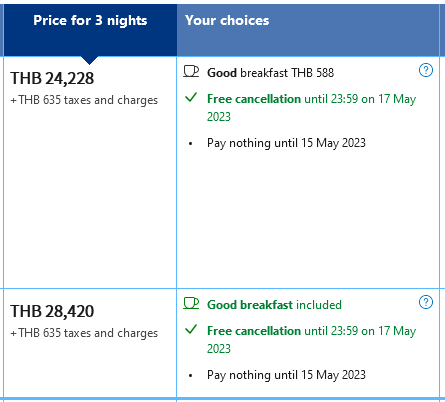445x402 pixels.
Task: Click the green coffee cup icon for included breakfast
Action: pos(191,303)
